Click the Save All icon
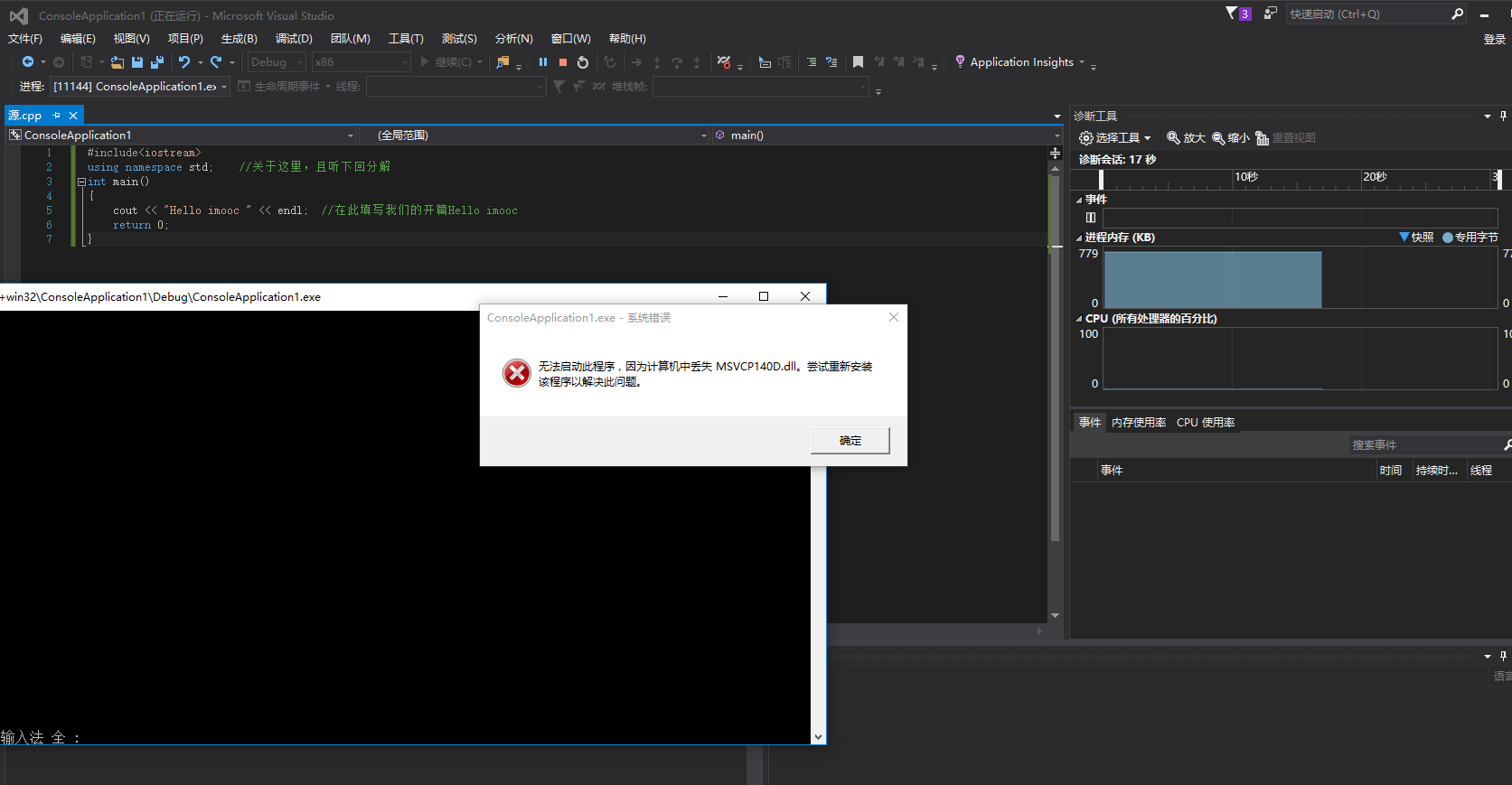The height and width of the screenshot is (785, 1512). [157, 62]
